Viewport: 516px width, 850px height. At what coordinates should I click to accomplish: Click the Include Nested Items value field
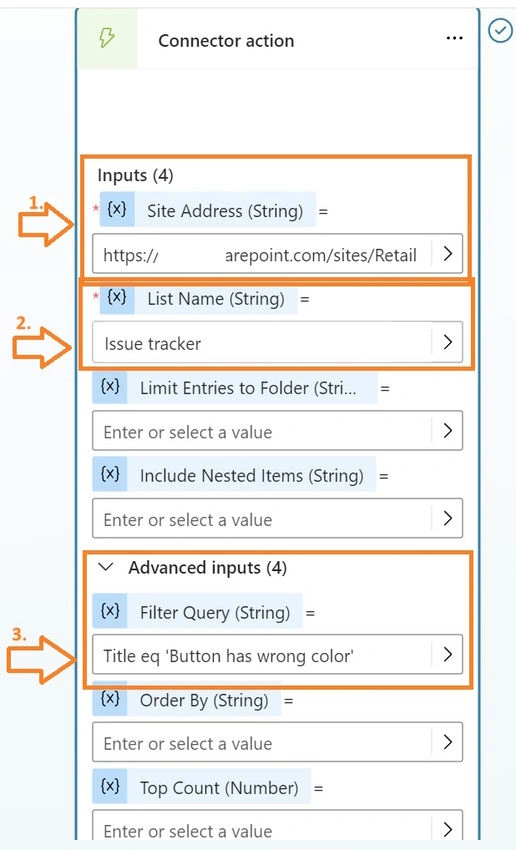point(278,518)
